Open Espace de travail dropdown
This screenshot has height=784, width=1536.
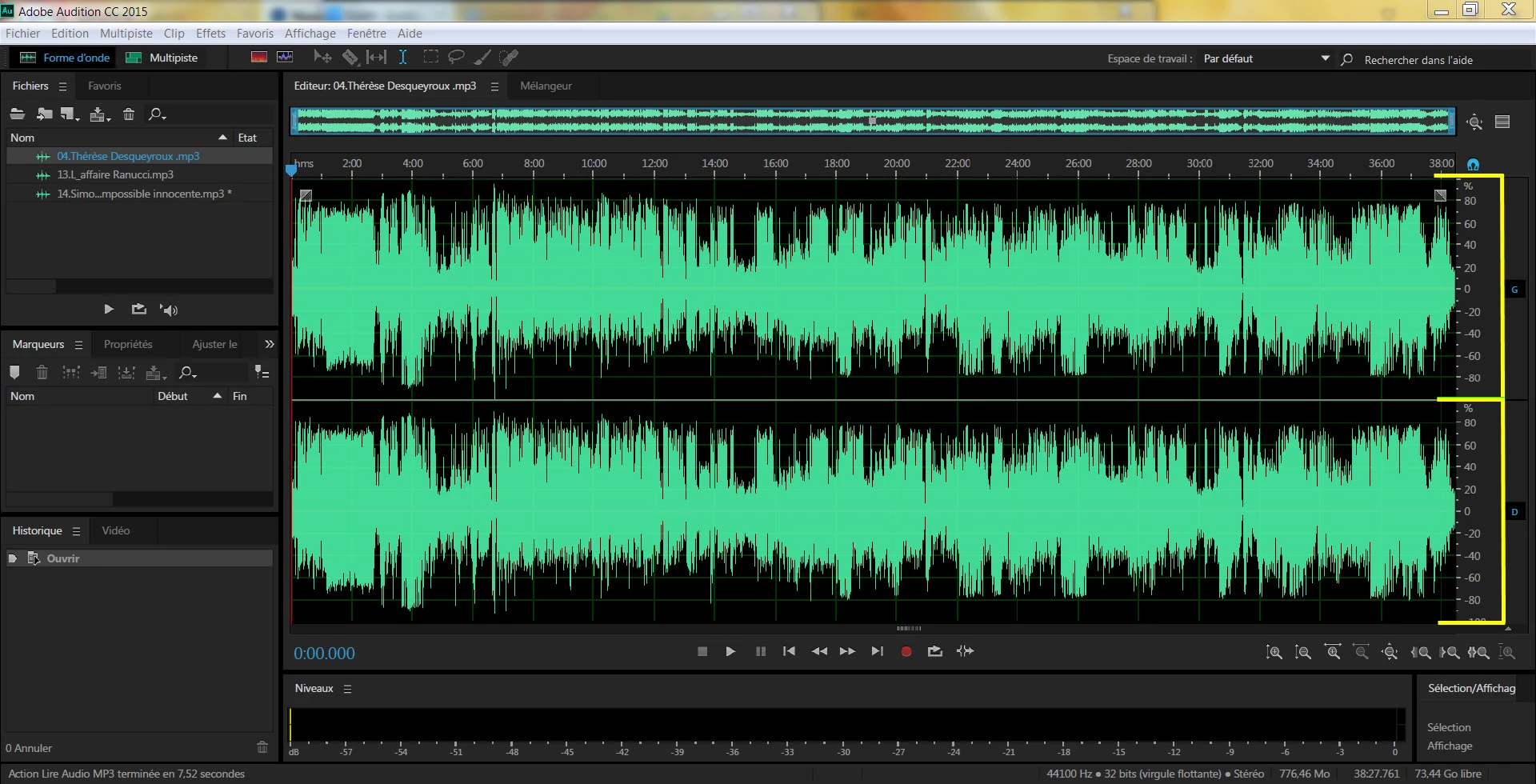[x=1266, y=58]
